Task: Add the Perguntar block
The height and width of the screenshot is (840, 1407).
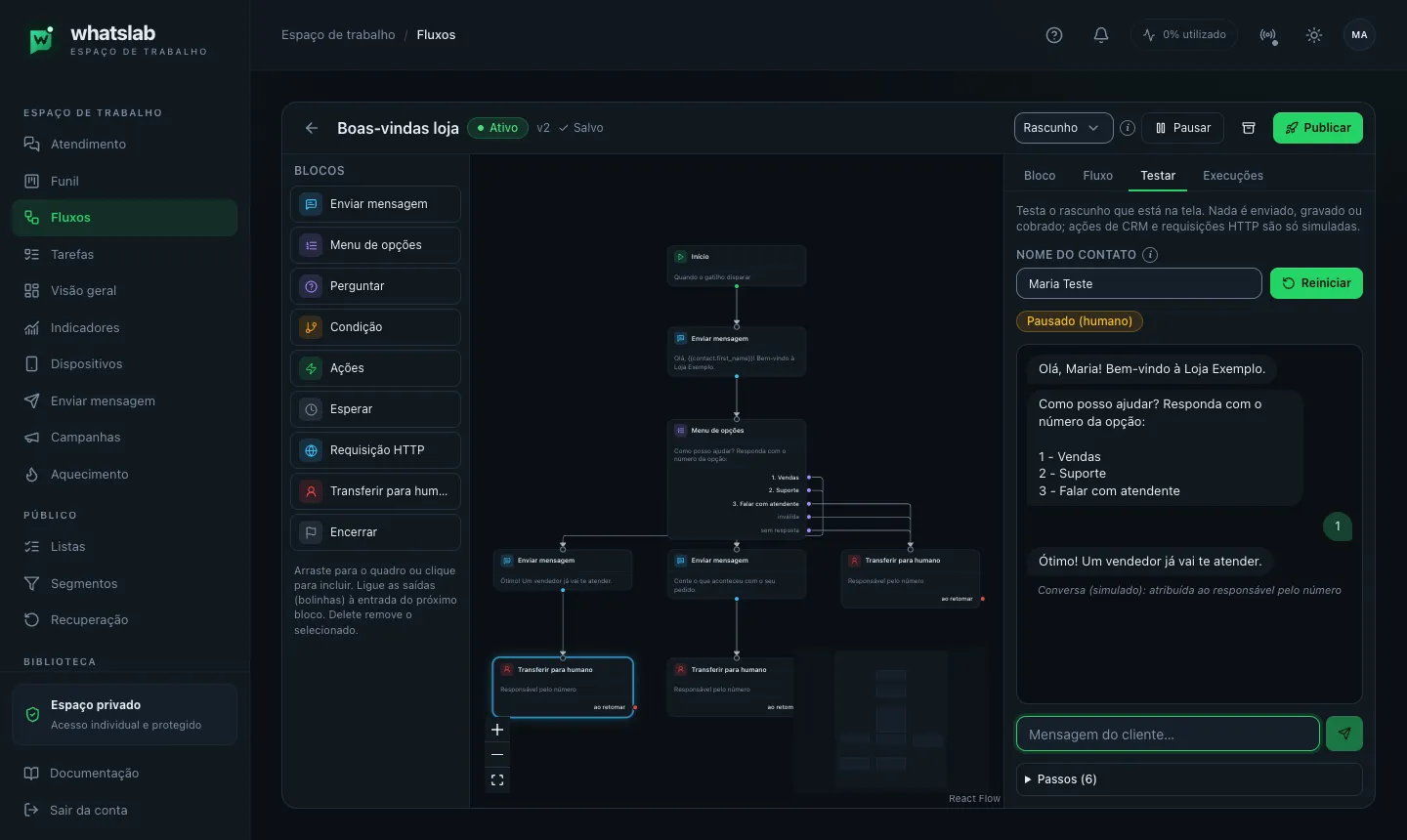Action: tap(375, 286)
